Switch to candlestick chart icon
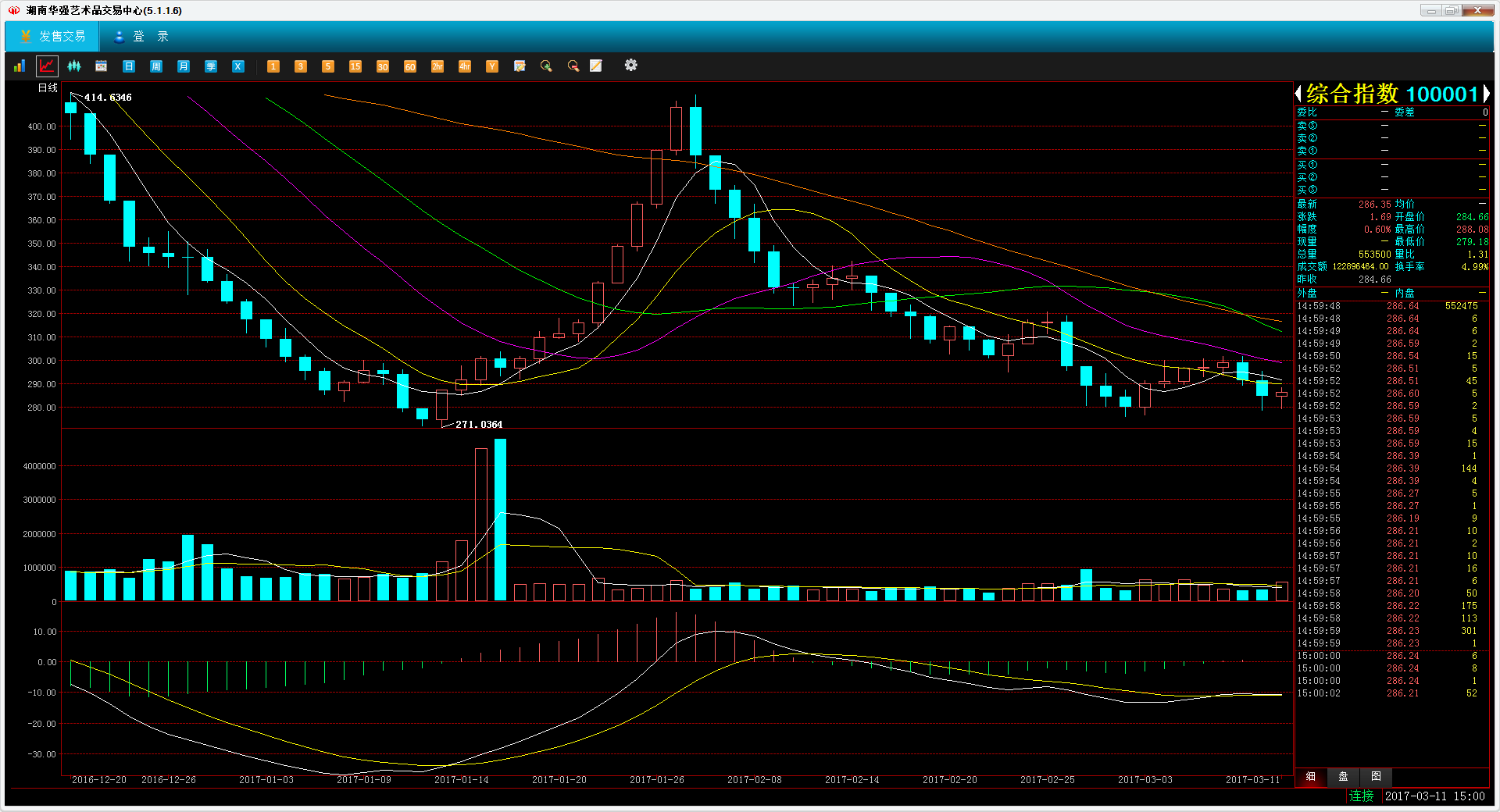 [74, 66]
